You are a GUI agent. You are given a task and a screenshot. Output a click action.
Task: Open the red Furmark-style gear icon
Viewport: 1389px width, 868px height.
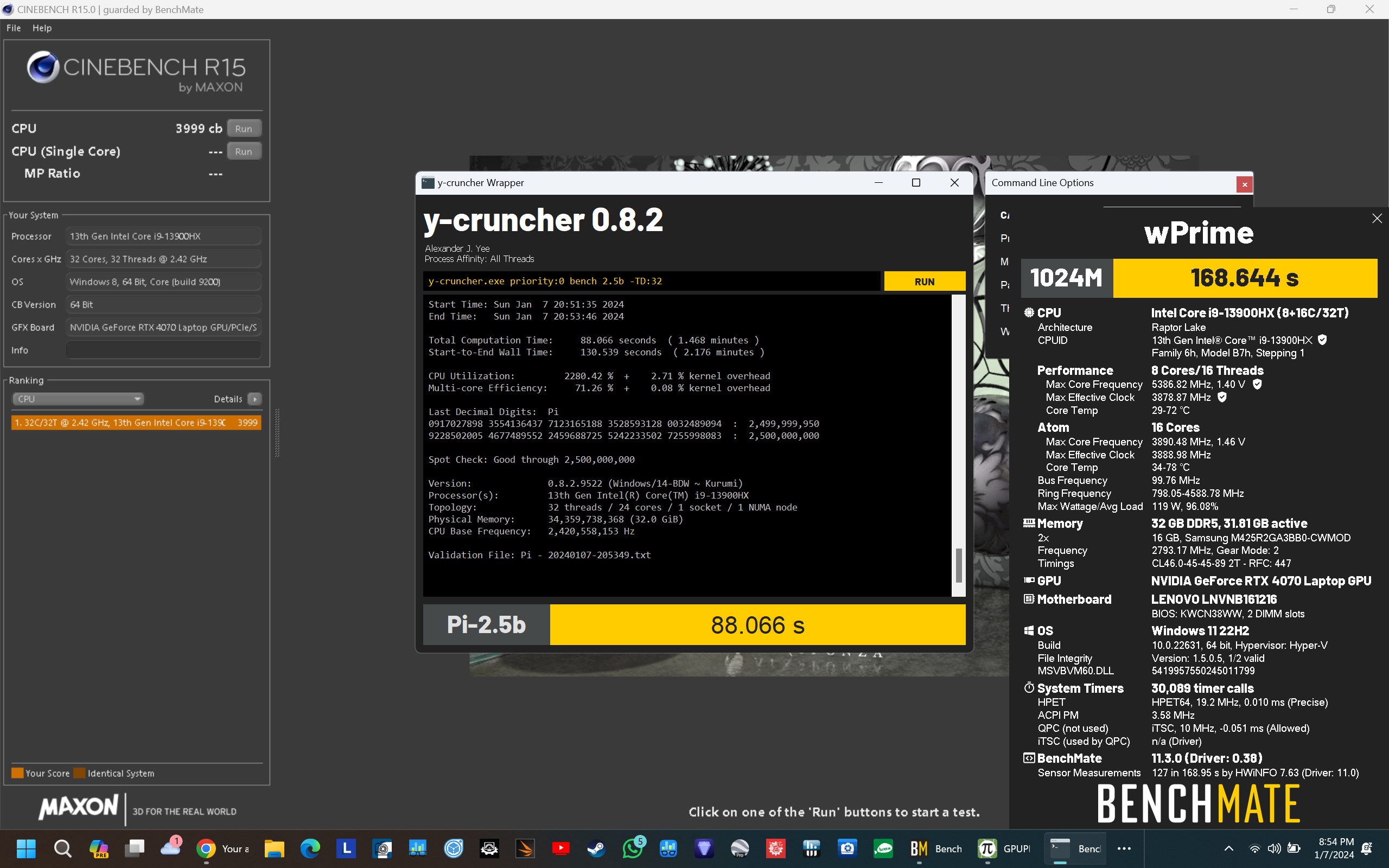(775, 848)
